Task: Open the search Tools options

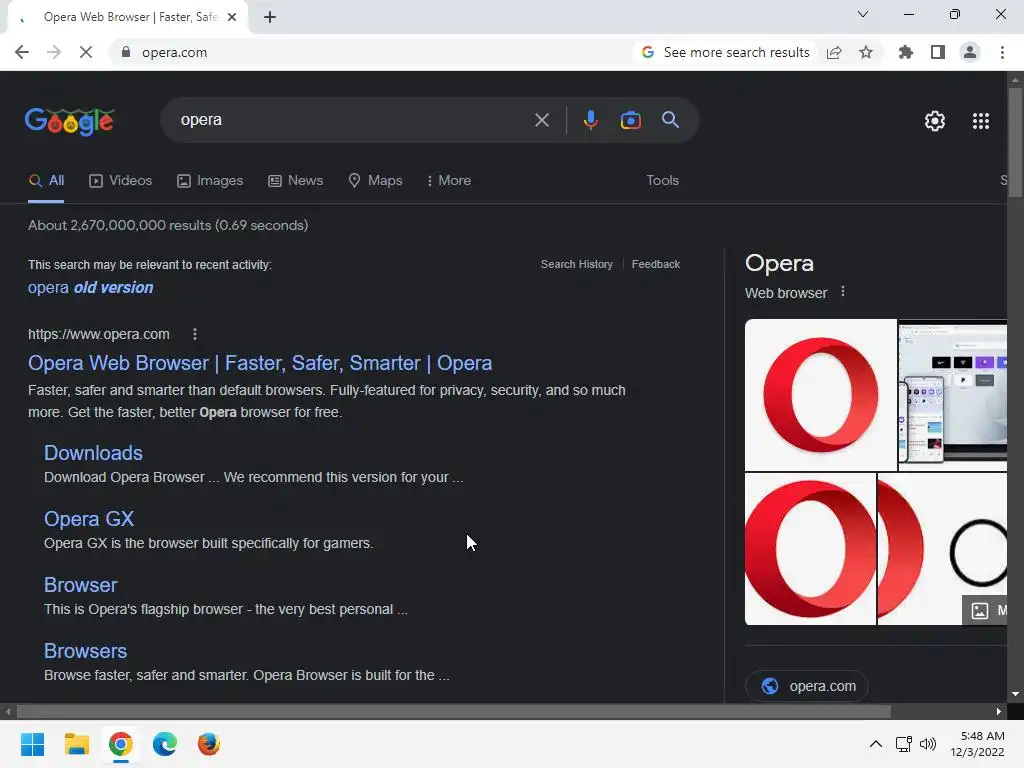Action: pyautogui.click(x=662, y=181)
